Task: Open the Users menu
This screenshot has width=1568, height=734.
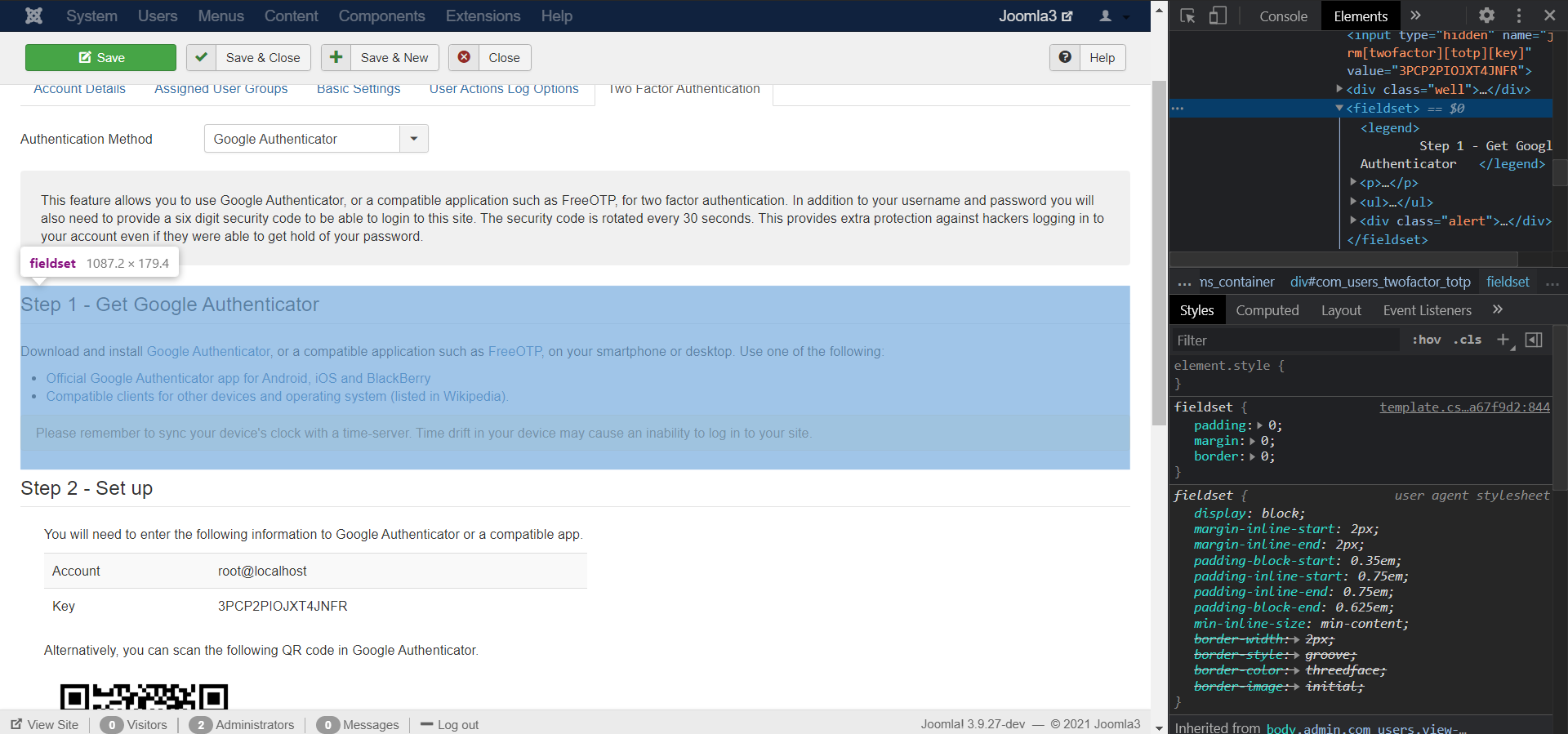Action: tap(158, 16)
